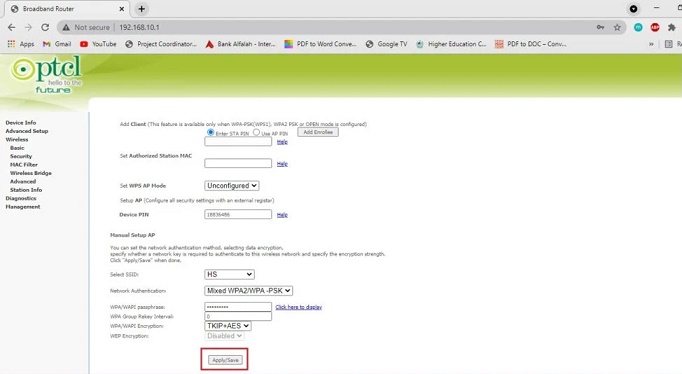Open the MAC Filter page
This screenshot has width=682, height=374.
pyautogui.click(x=24, y=165)
